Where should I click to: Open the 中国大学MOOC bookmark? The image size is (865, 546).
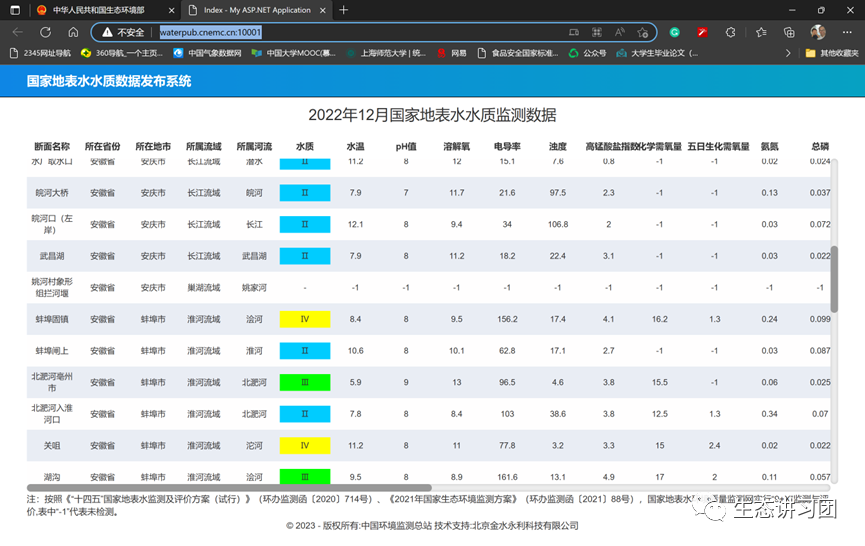click(x=293, y=53)
